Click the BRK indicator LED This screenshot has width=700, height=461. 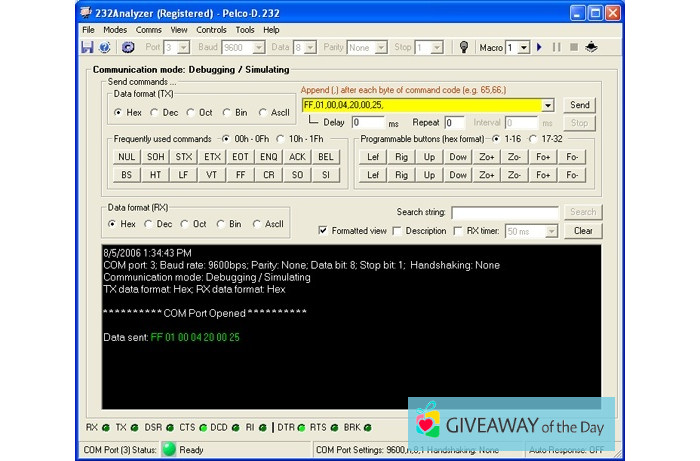coord(368,428)
